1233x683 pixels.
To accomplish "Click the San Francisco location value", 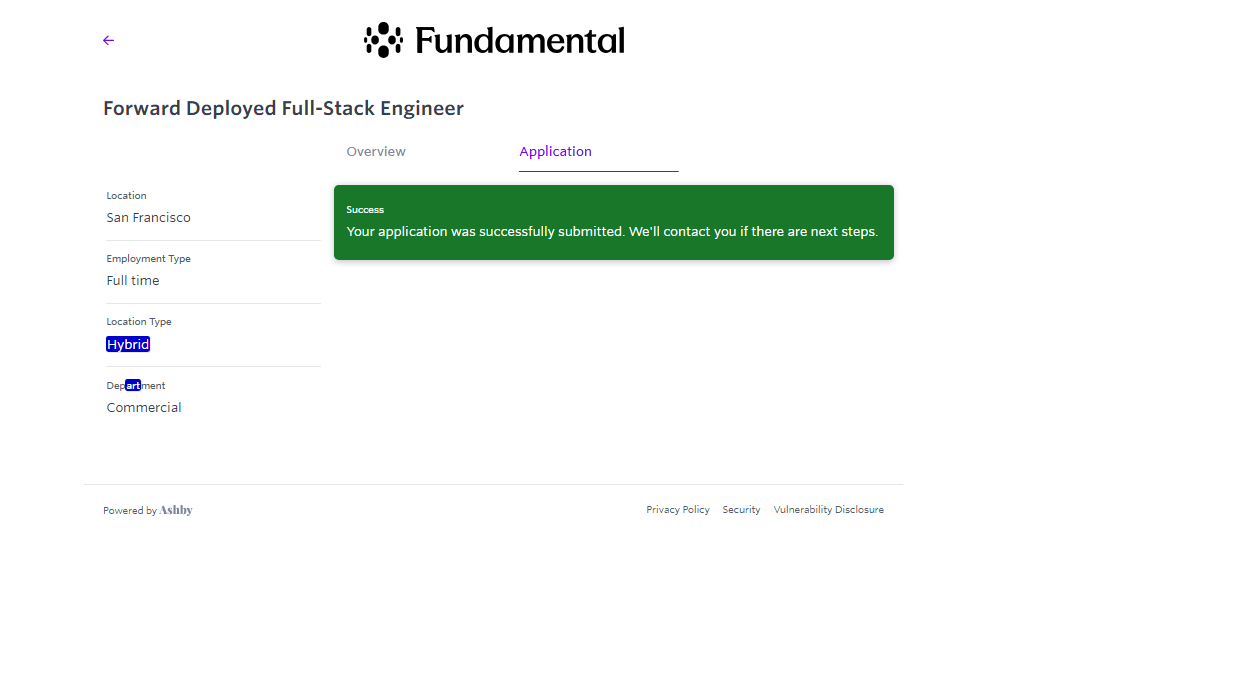I will 149,218.
